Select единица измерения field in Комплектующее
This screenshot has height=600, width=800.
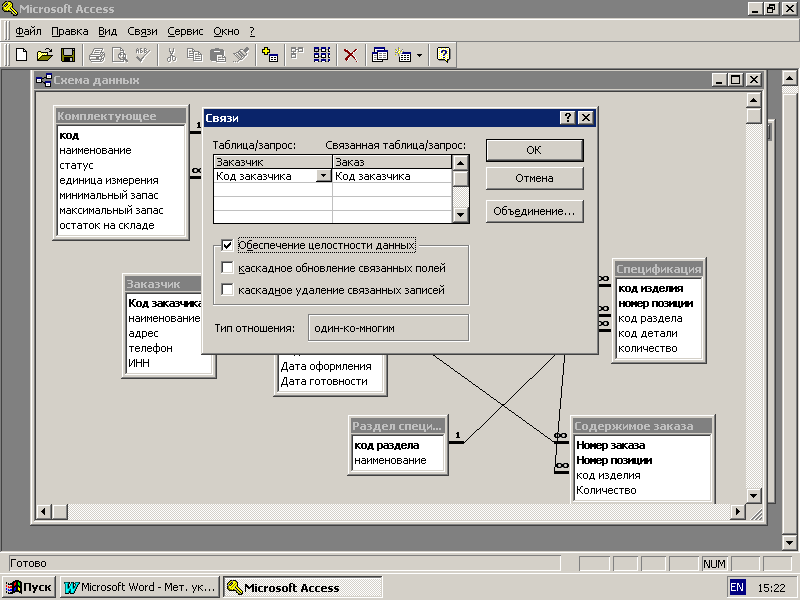coord(109,180)
